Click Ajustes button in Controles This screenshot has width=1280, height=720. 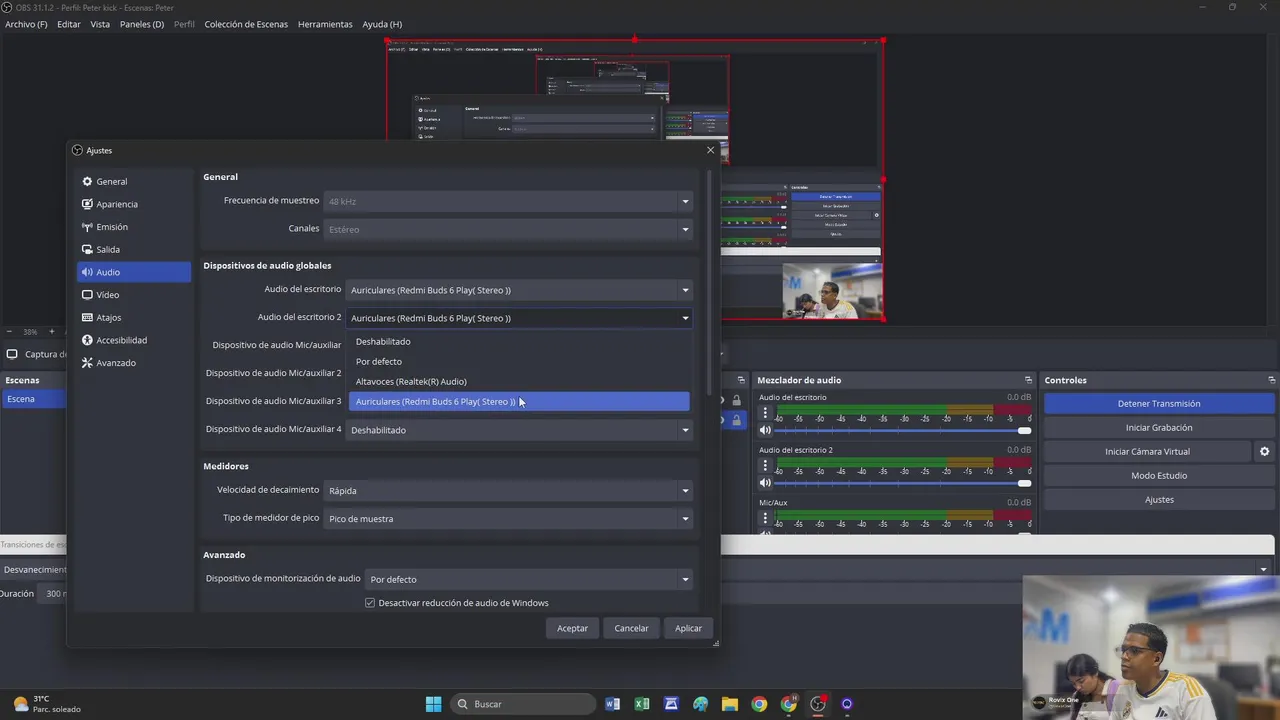click(x=1159, y=500)
